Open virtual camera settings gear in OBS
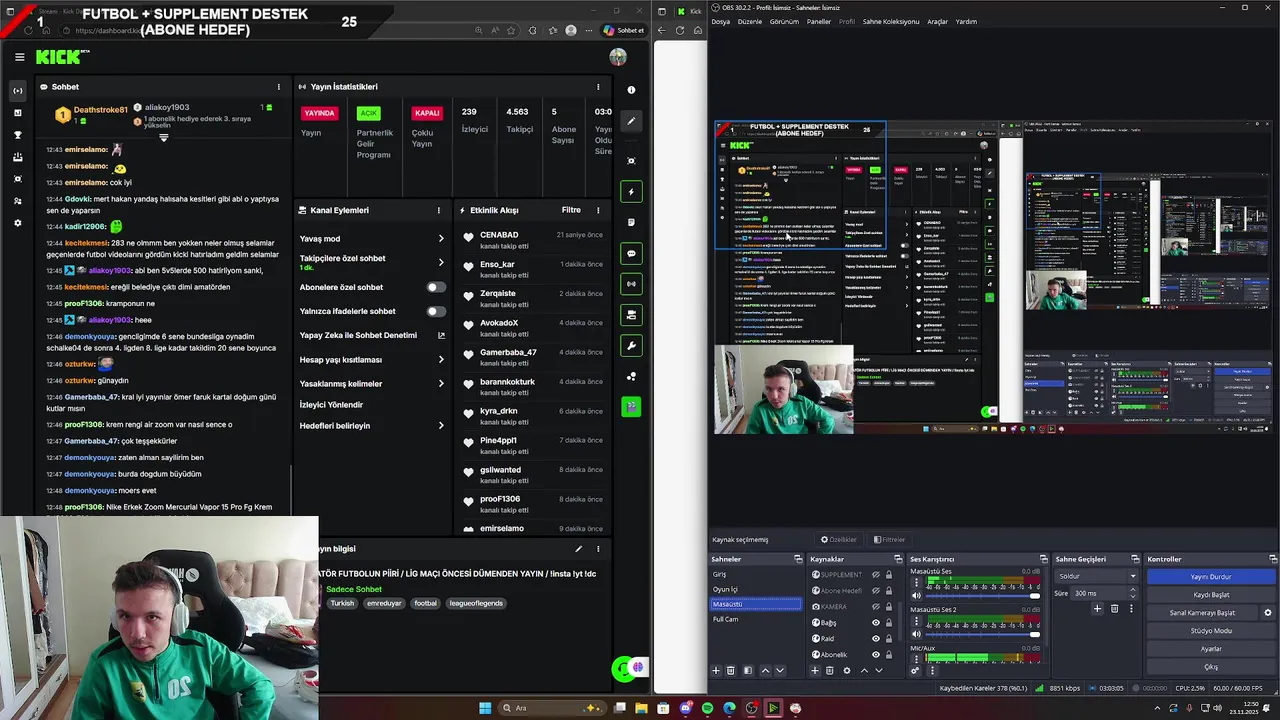 (x=1268, y=613)
